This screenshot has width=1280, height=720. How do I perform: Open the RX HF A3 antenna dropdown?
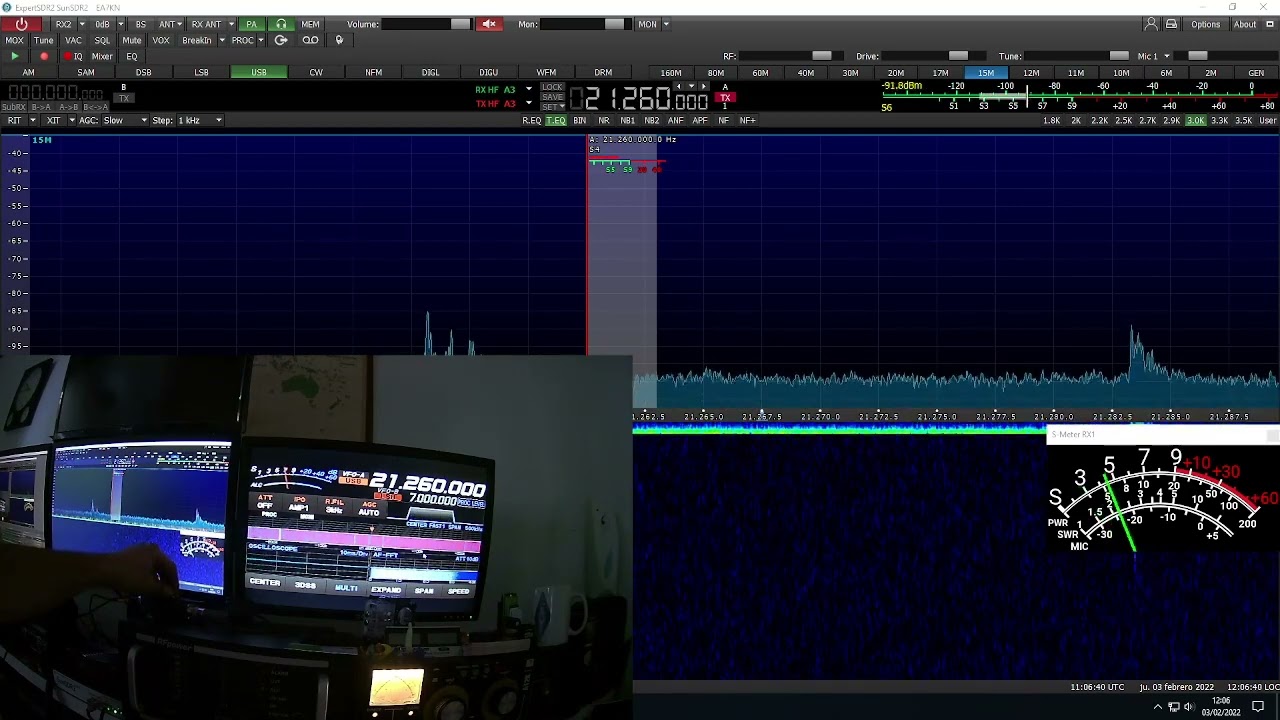click(529, 89)
